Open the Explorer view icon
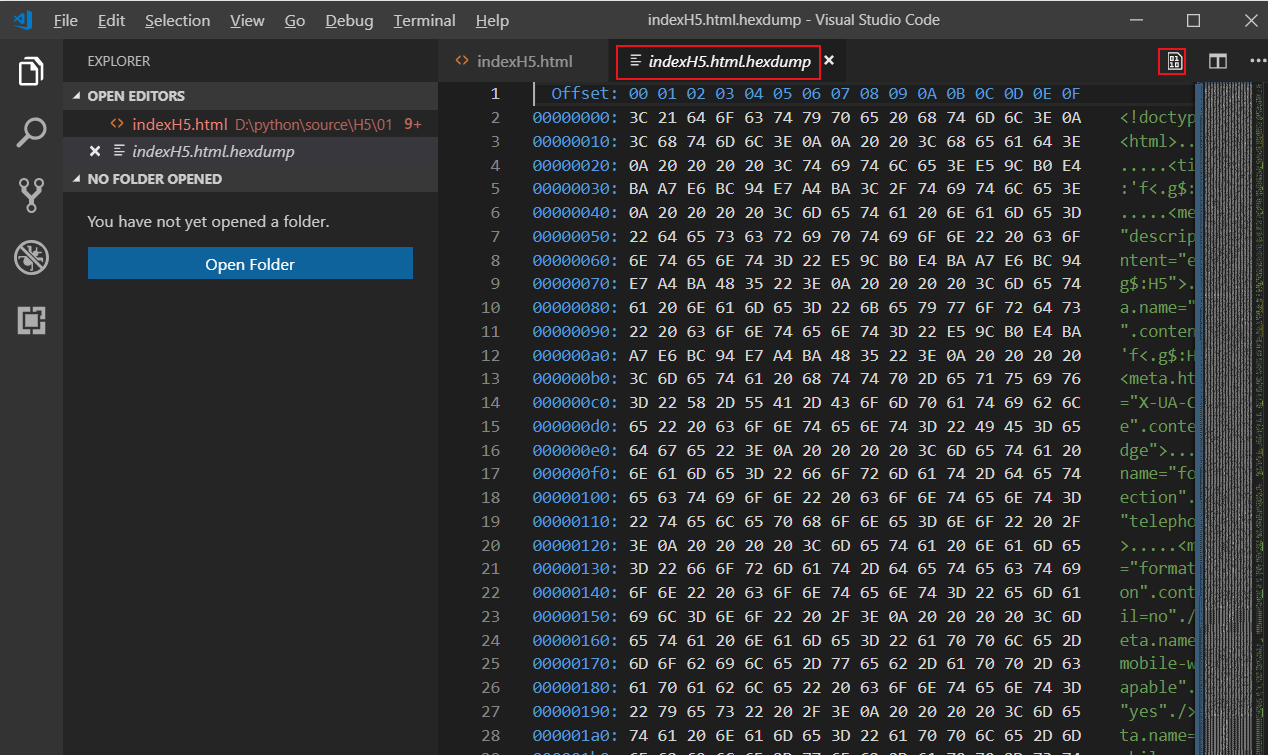 pyautogui.click(x=30, y=71)
